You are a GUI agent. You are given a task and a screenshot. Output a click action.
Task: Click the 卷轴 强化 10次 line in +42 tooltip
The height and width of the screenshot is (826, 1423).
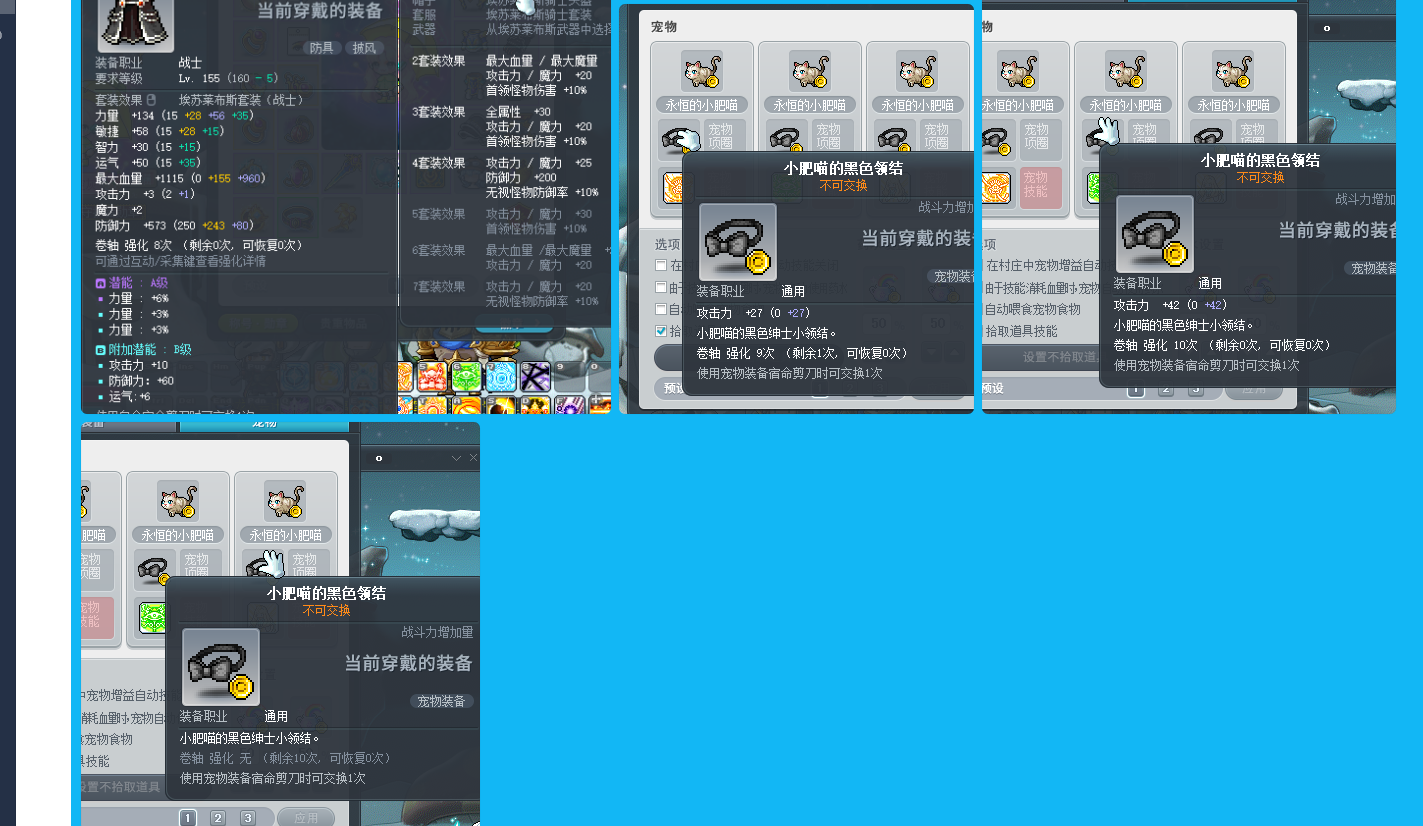tap(1222, 345)
